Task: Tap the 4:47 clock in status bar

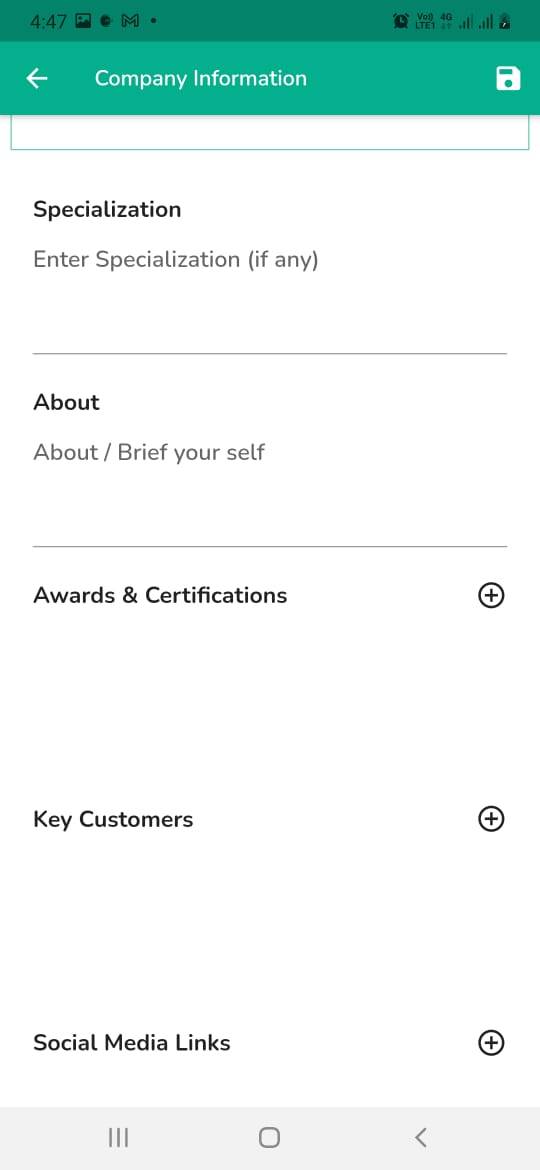Action: (48, 22)
